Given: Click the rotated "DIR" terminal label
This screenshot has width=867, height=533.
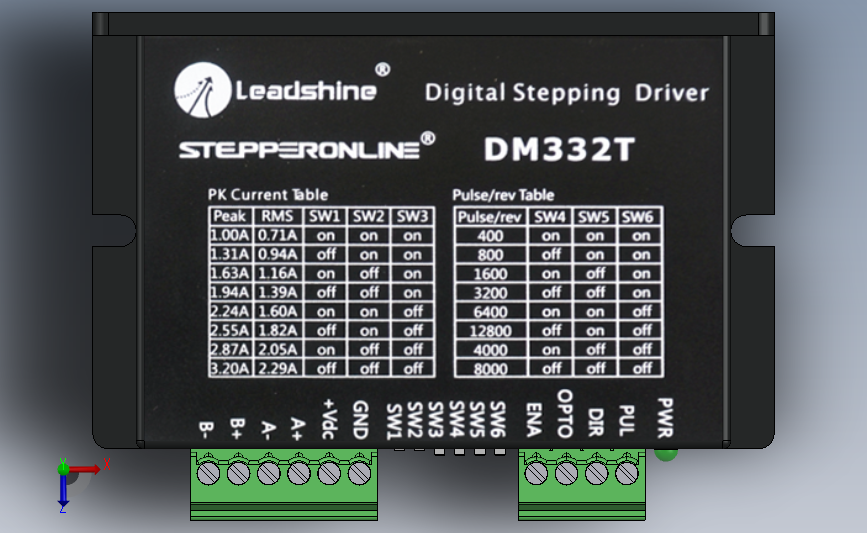Looking at the screenshot, I should [596, 422].
